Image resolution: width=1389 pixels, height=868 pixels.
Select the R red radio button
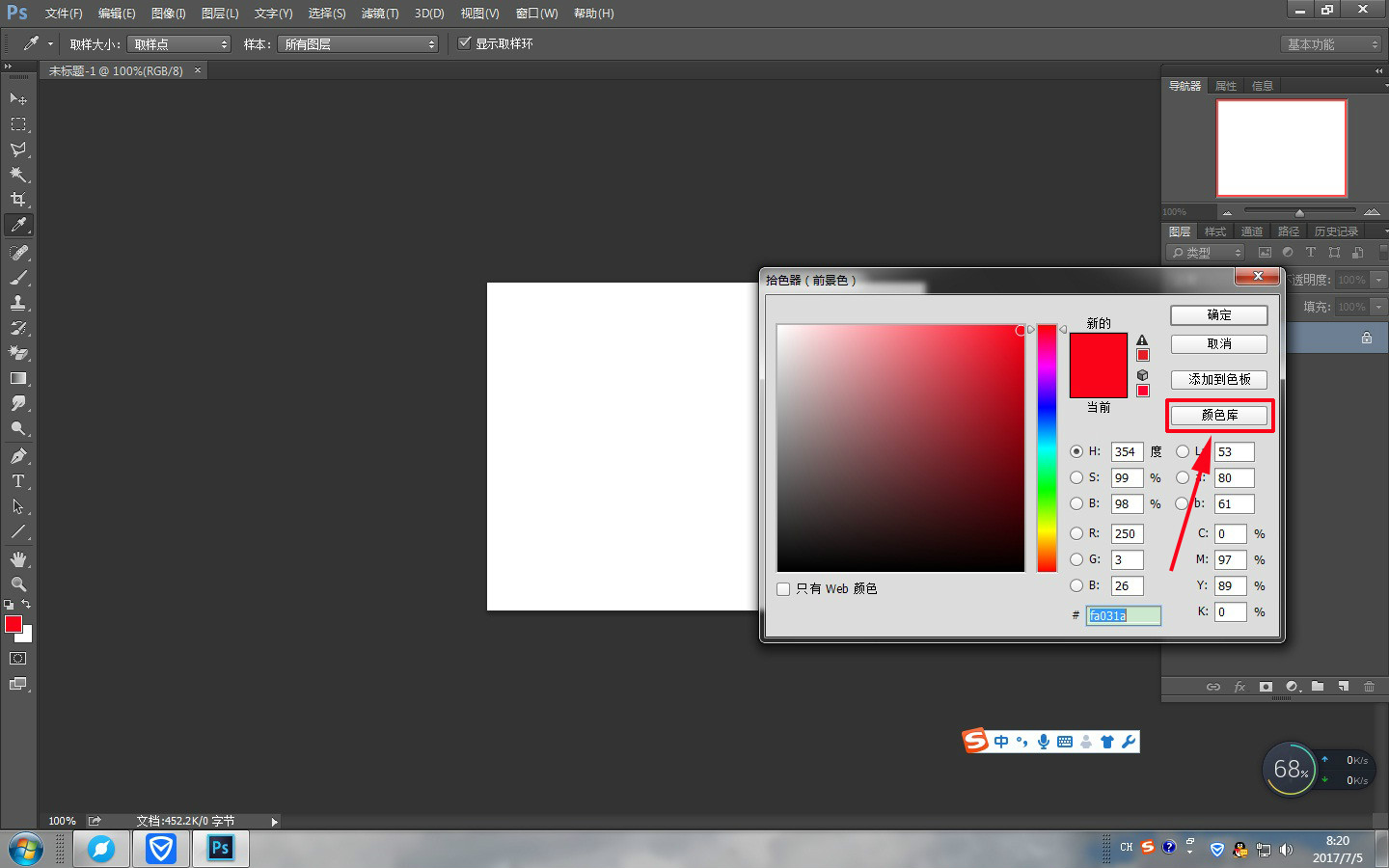pyautogui.click(x=1076, y=533)
